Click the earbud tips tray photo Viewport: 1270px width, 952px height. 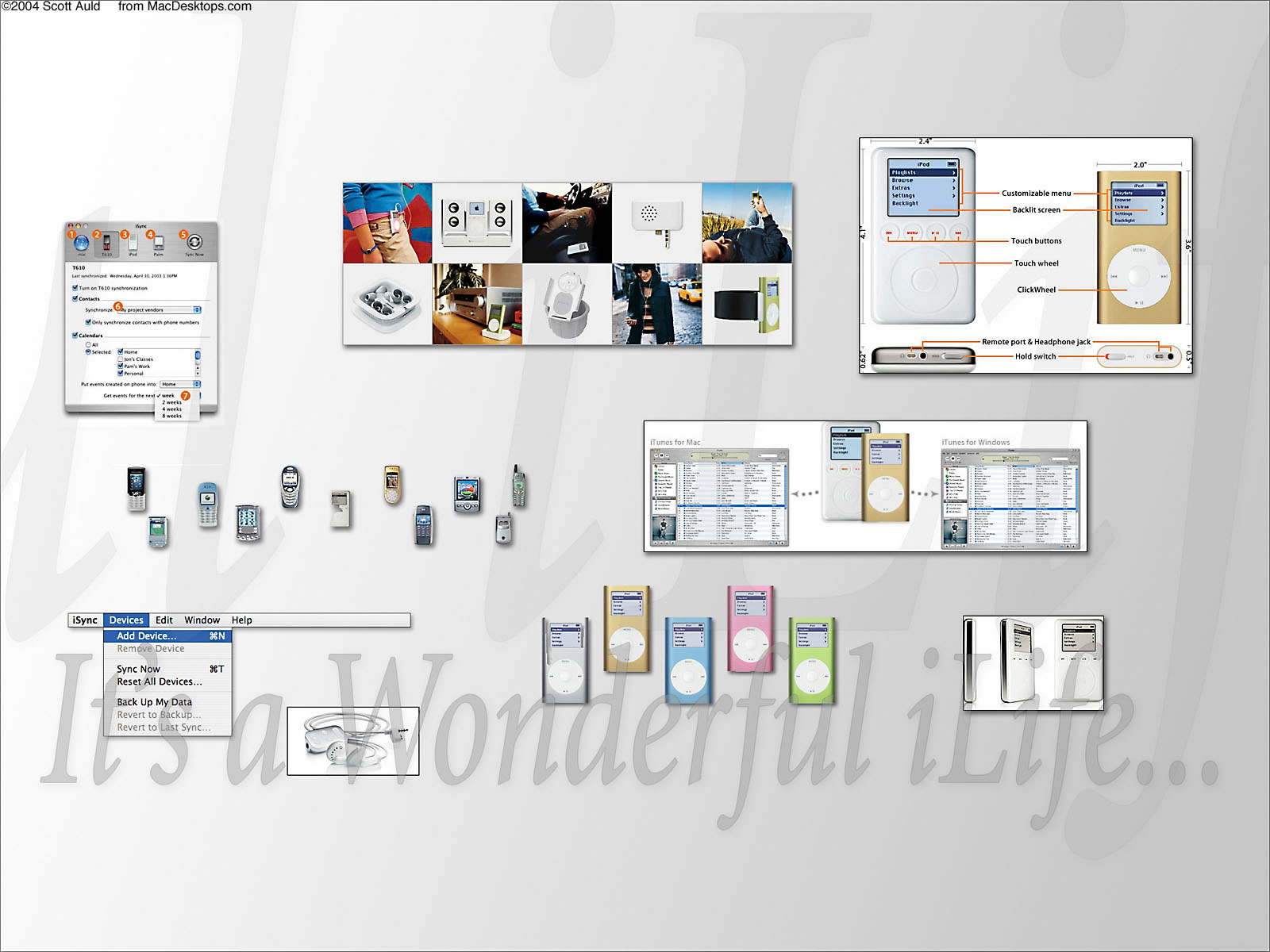coord(387,304)
